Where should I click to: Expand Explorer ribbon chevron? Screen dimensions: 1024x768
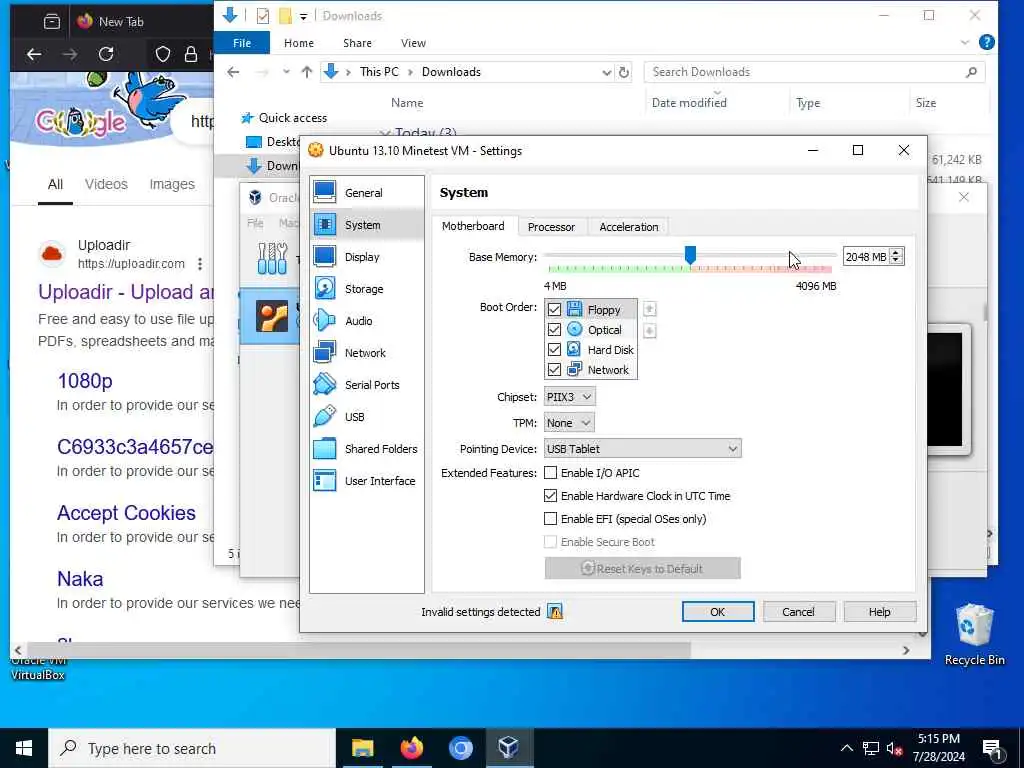click(965, 42)
